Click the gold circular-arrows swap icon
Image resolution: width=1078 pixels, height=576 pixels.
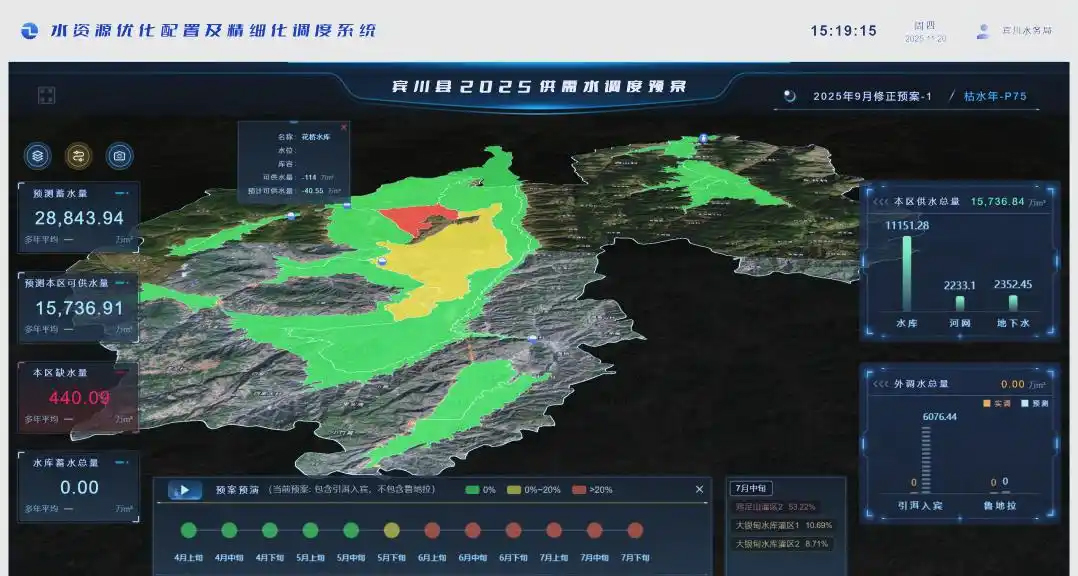click(78, 156)
